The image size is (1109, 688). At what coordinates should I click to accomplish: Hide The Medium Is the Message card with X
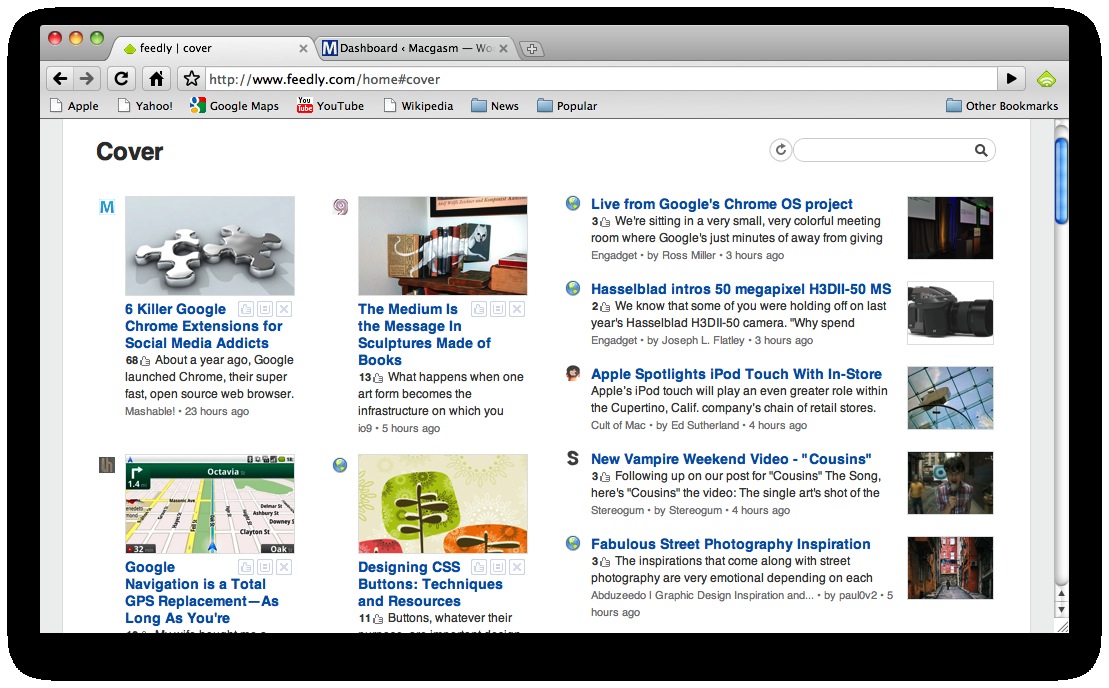[x=517, y=309]
